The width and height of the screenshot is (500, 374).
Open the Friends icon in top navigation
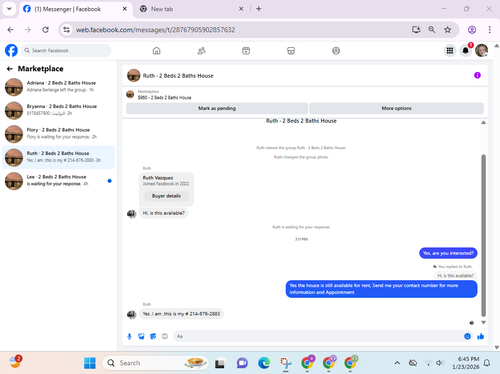[201, 51]
